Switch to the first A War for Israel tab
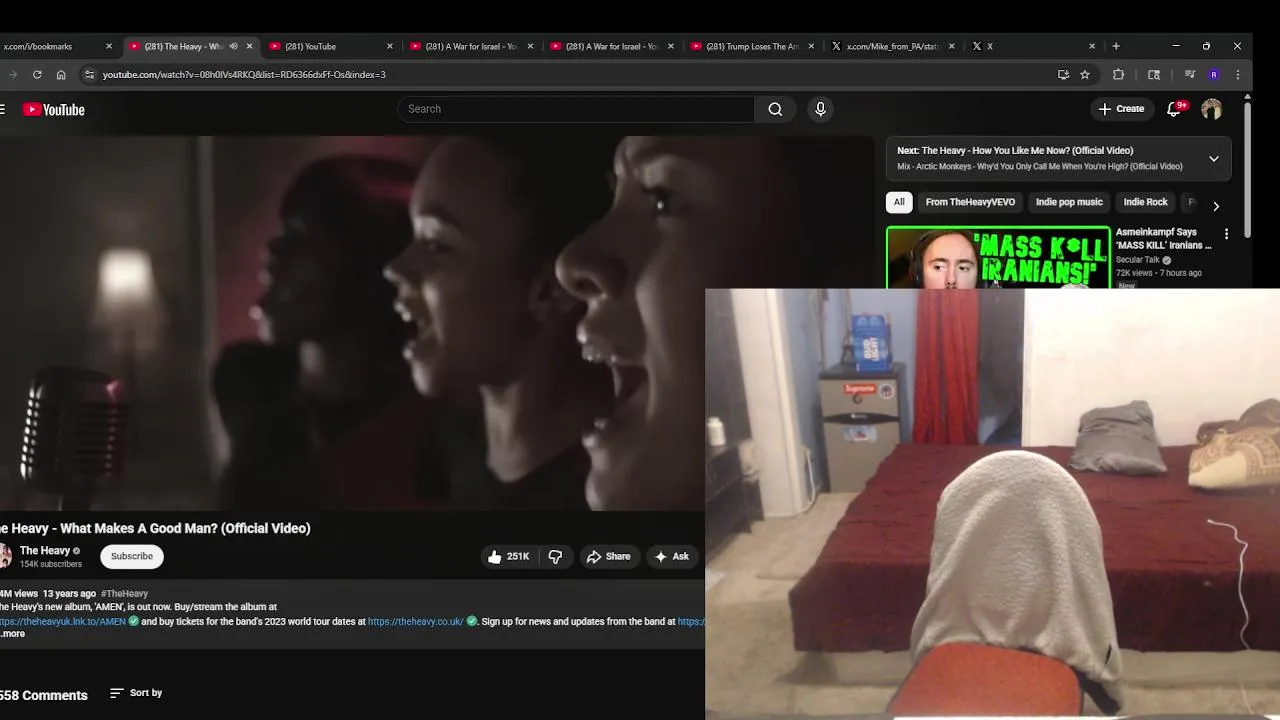Image resolution: width=1280 pixels, height=720 pixels. point(471,46)
